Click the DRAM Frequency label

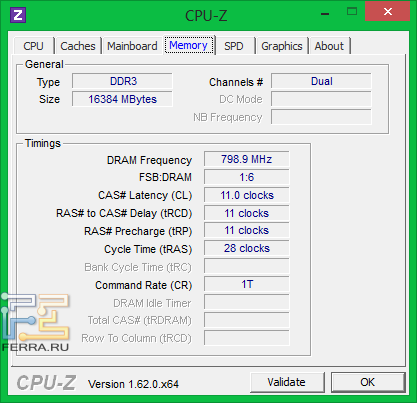pyautogui.click(x=149, y=160)
